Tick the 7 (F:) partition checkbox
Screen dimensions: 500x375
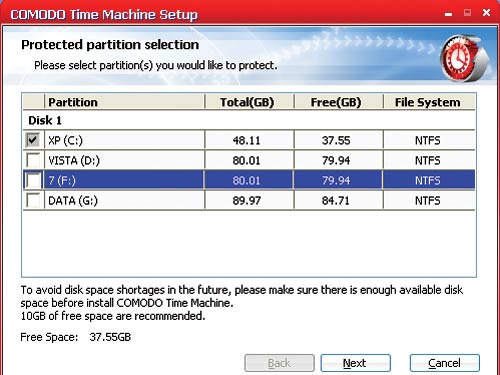click(33, 180)
